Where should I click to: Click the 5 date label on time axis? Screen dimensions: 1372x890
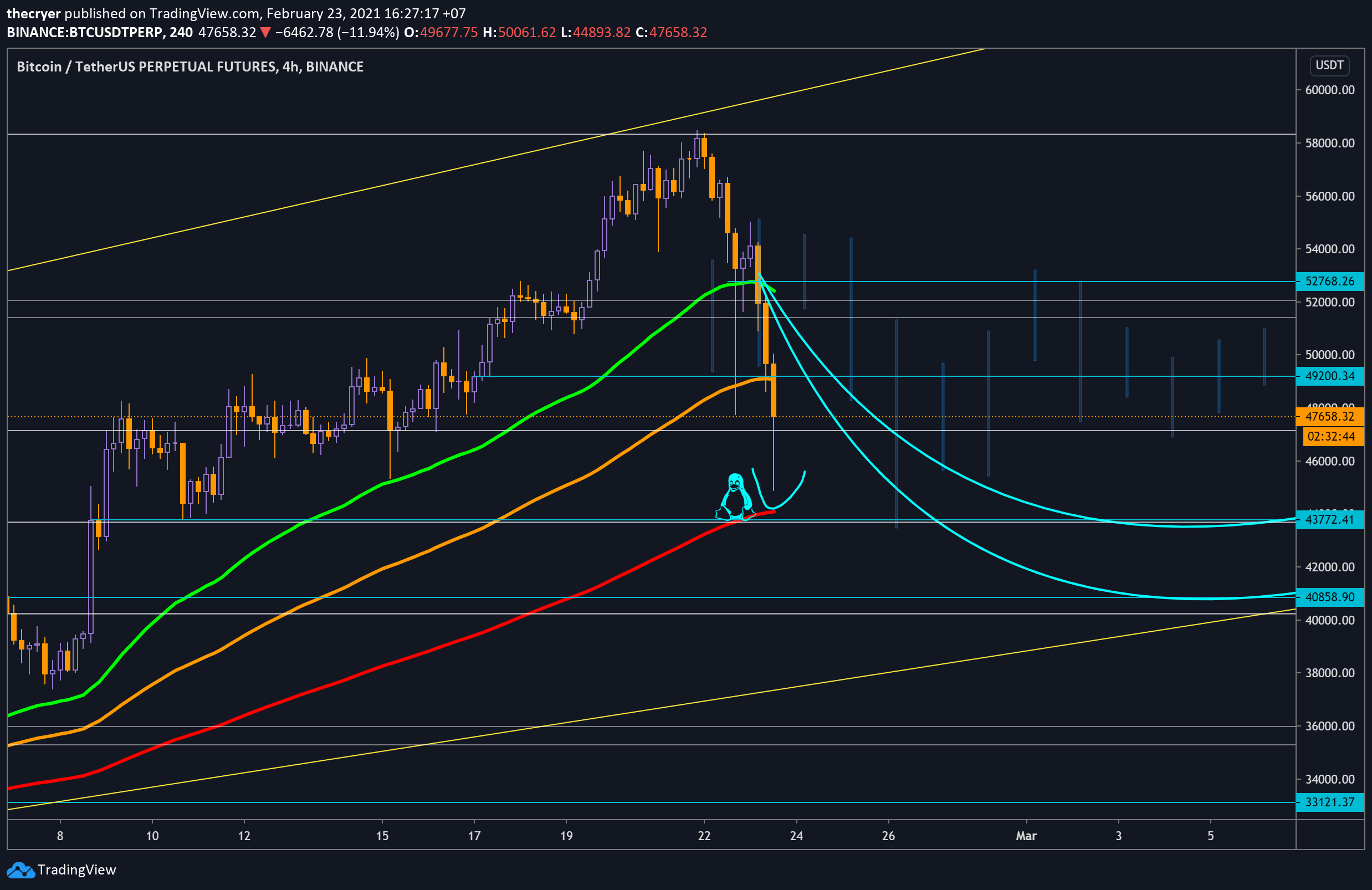(1211, 836)
